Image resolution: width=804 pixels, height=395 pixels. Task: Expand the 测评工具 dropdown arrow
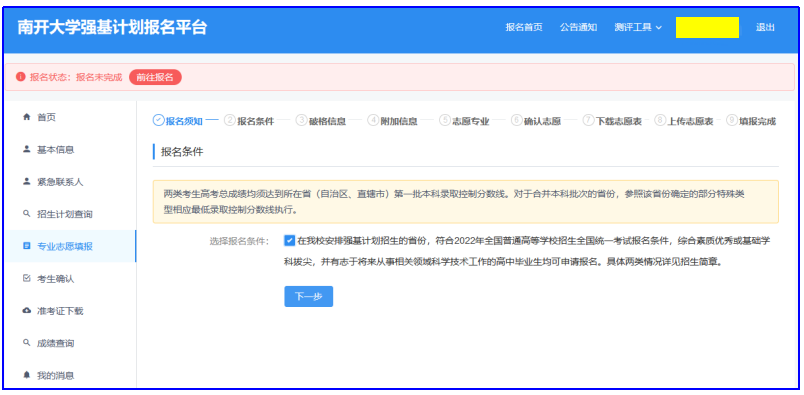pos(658,28)
